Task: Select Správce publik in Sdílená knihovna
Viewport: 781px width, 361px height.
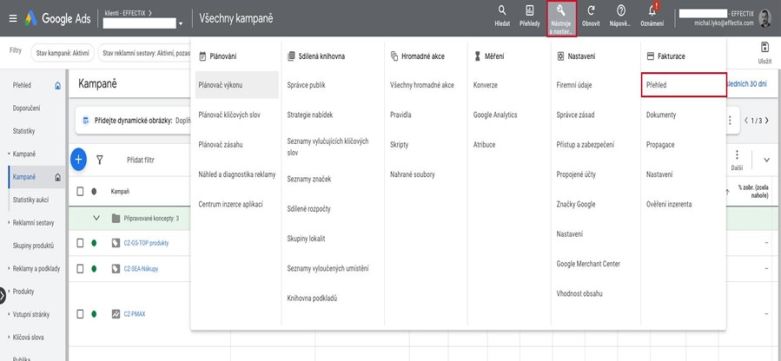Action: point(306,85)
